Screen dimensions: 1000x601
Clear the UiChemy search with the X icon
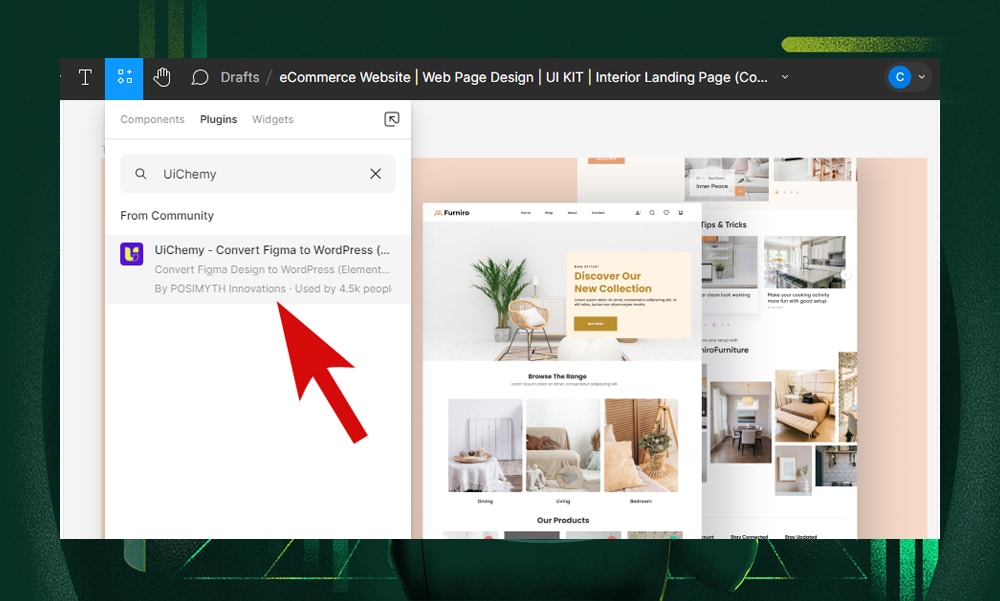click(375, 173)
